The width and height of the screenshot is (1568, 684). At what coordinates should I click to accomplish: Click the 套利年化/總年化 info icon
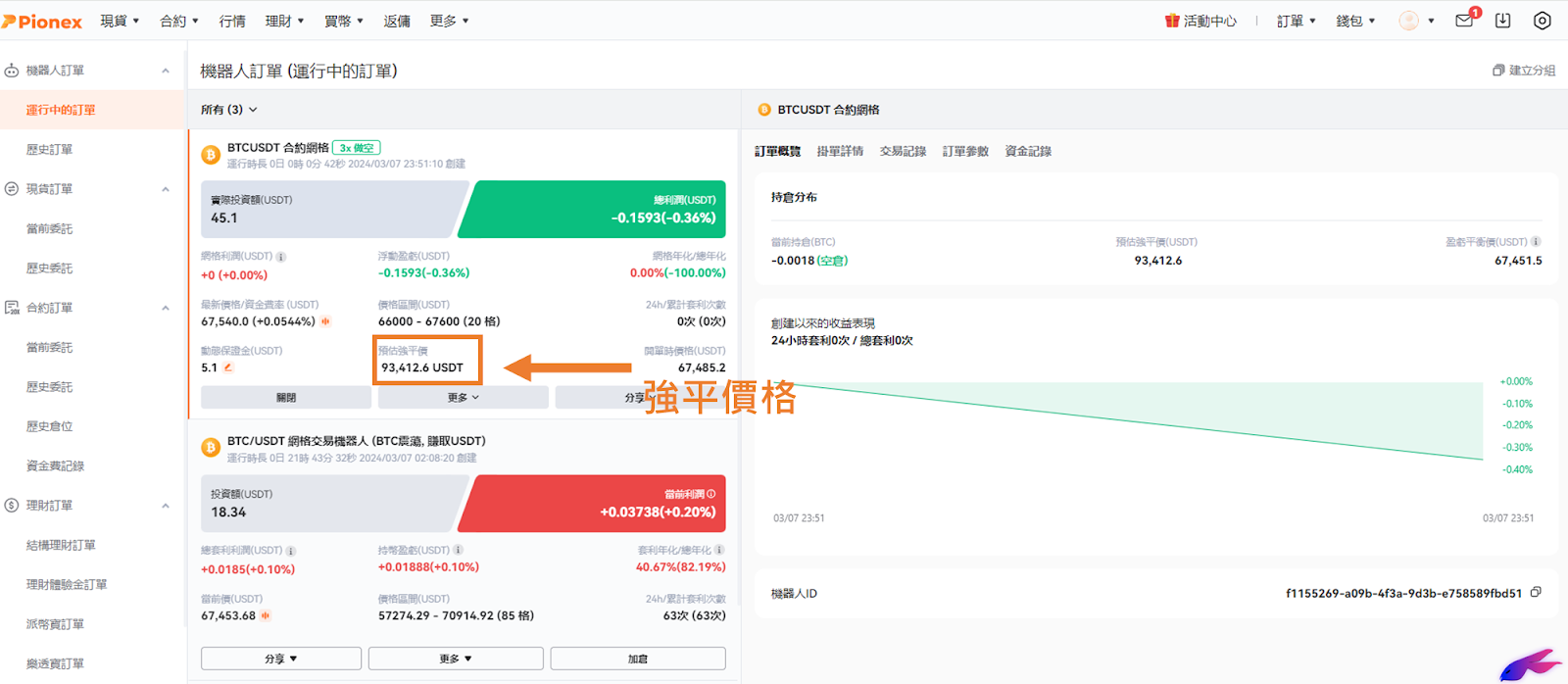click(720, 551)
